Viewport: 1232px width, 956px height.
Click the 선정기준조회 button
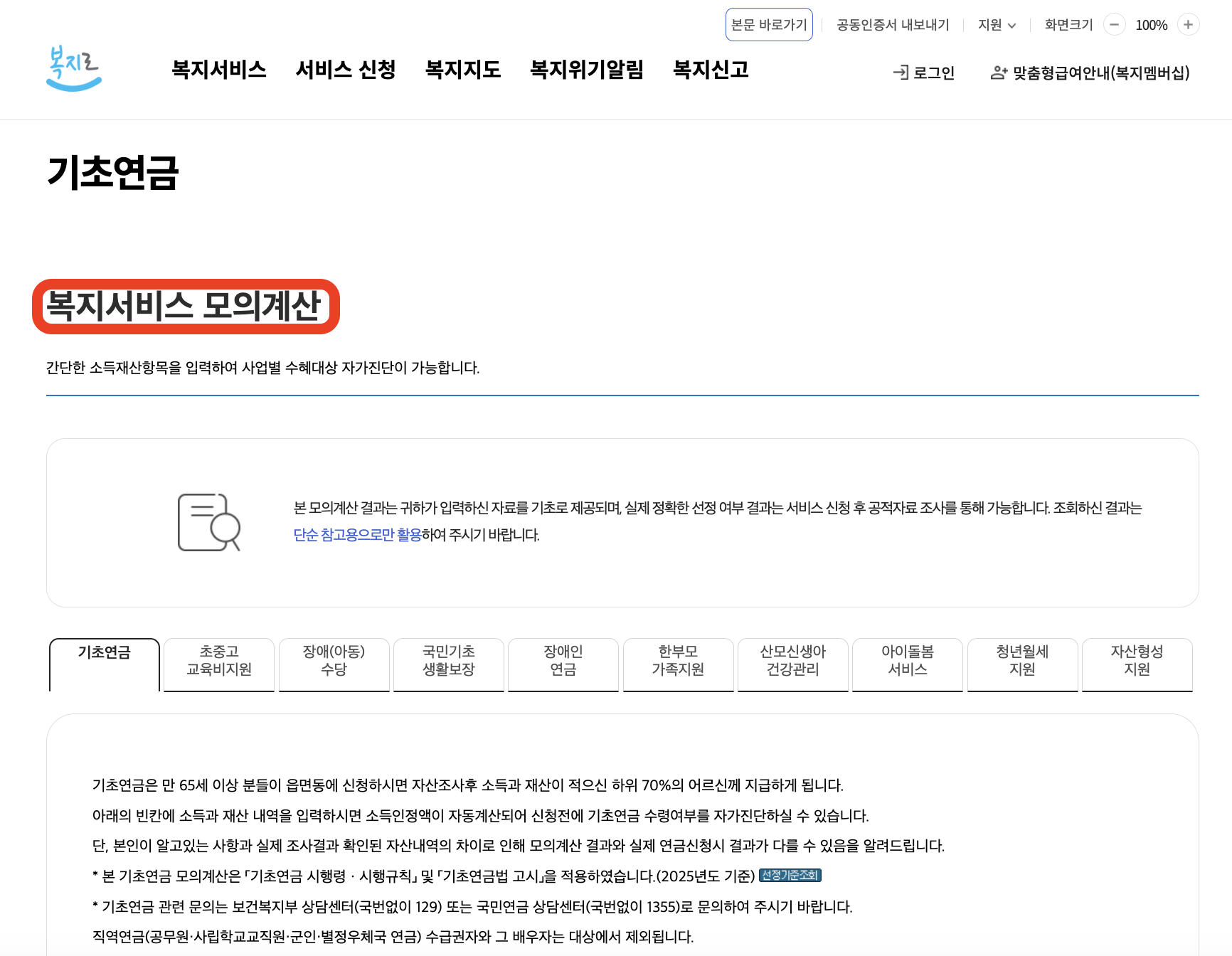coord(790,876)
